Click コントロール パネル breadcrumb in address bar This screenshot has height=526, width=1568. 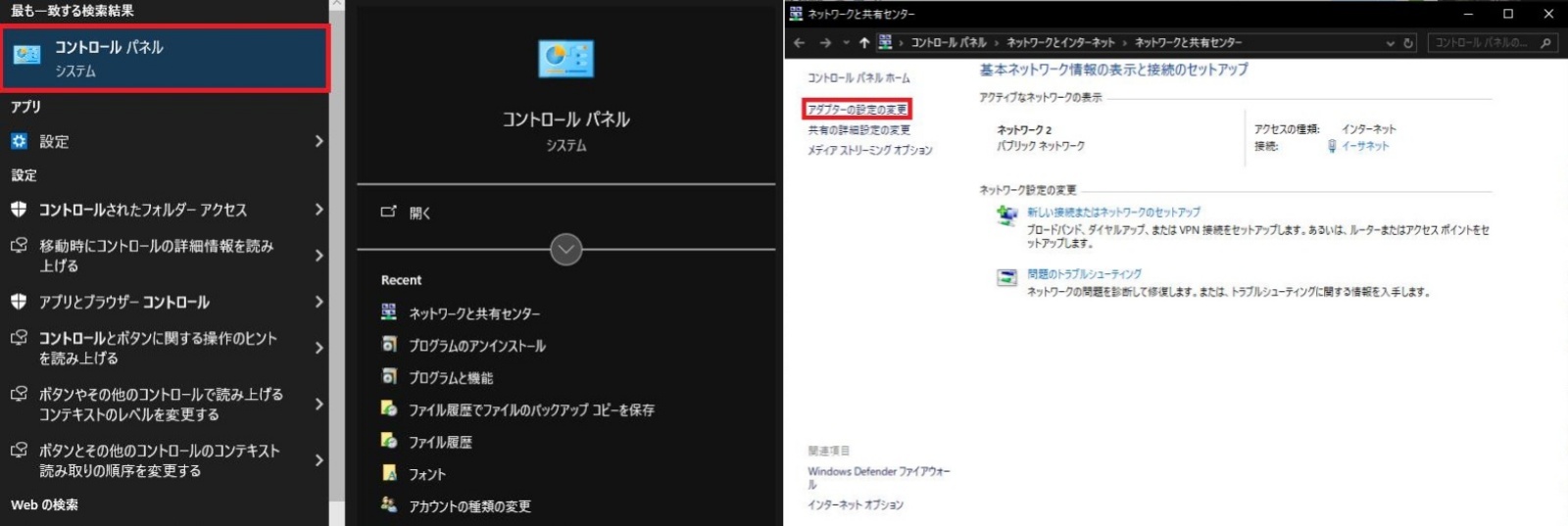coord(948,43)
